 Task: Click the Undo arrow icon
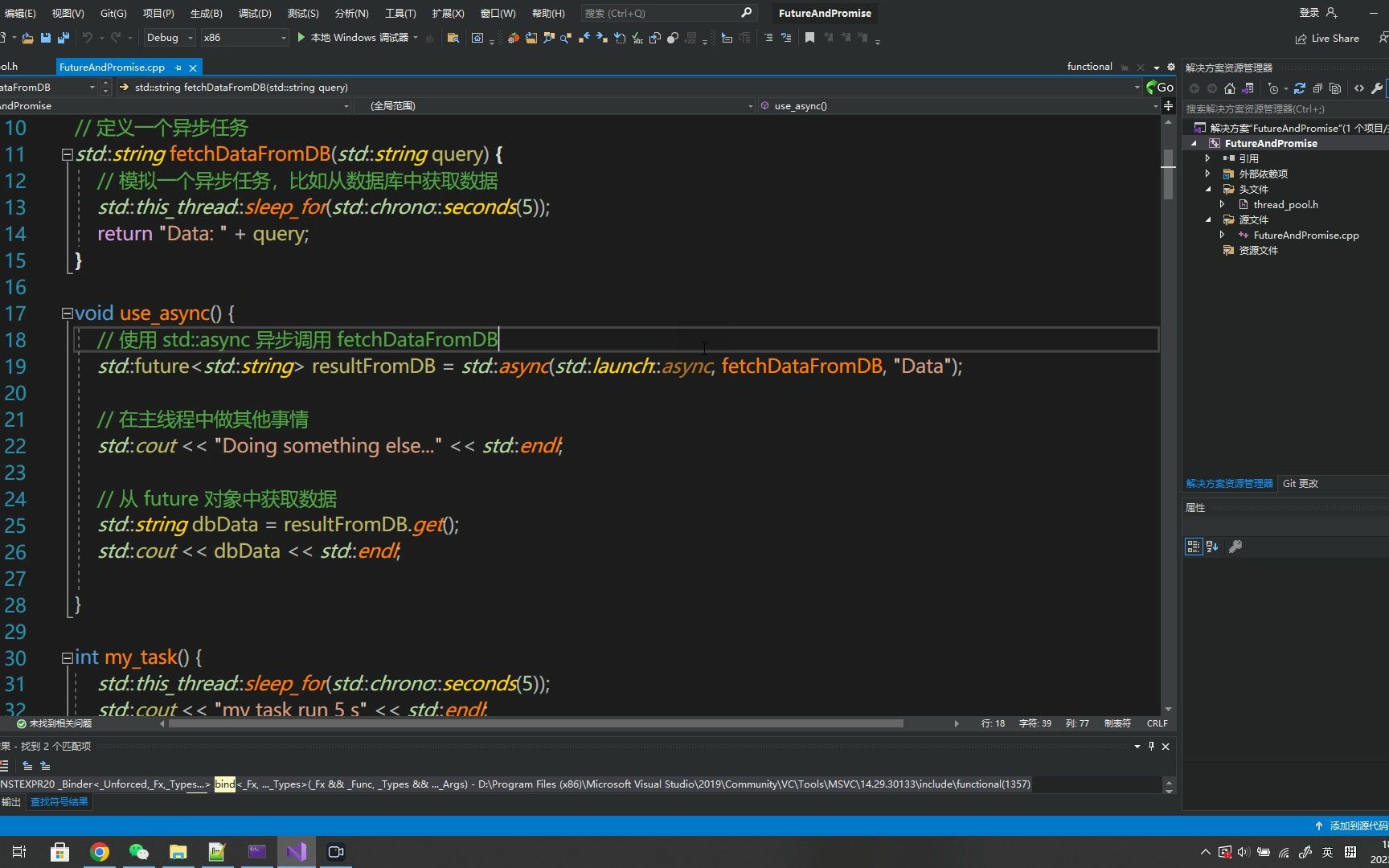[x=87, y=38]
